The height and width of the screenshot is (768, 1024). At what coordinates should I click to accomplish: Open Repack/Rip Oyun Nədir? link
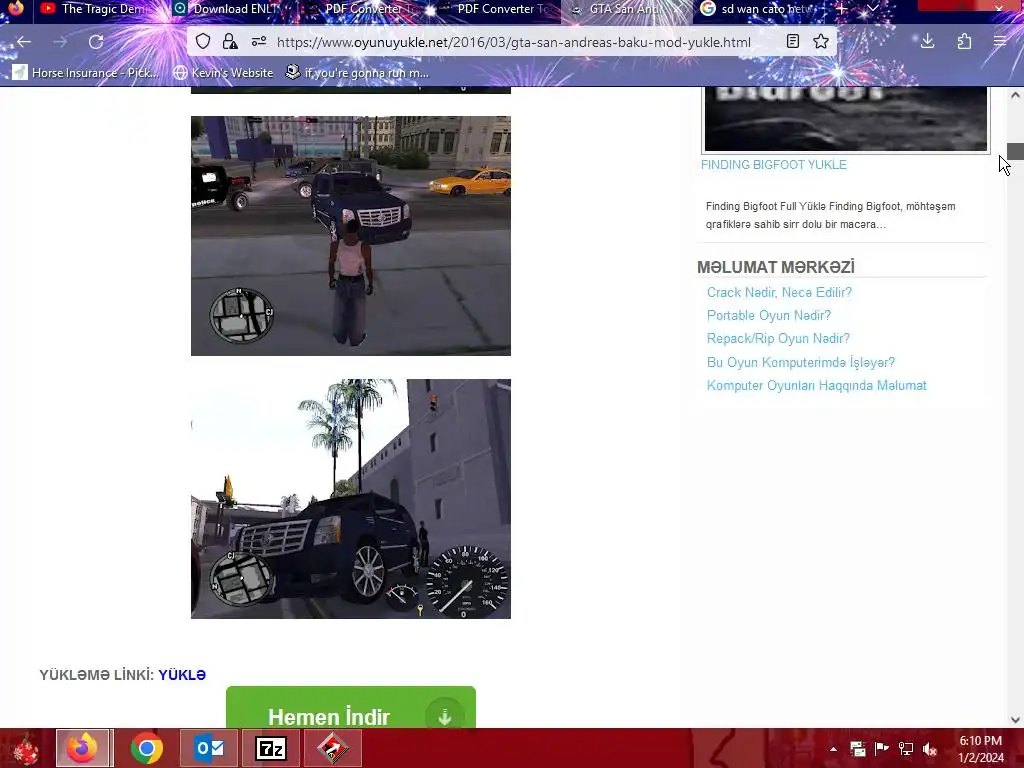click(778, 338)
